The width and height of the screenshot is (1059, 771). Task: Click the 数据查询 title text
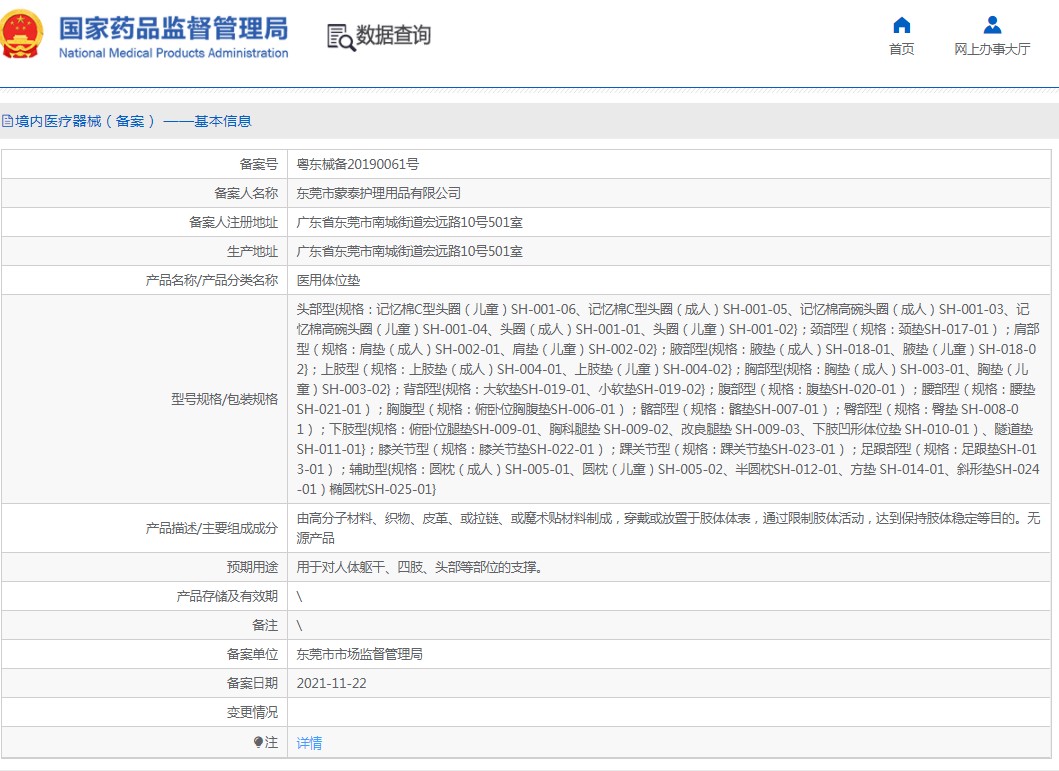click(394, 35)
